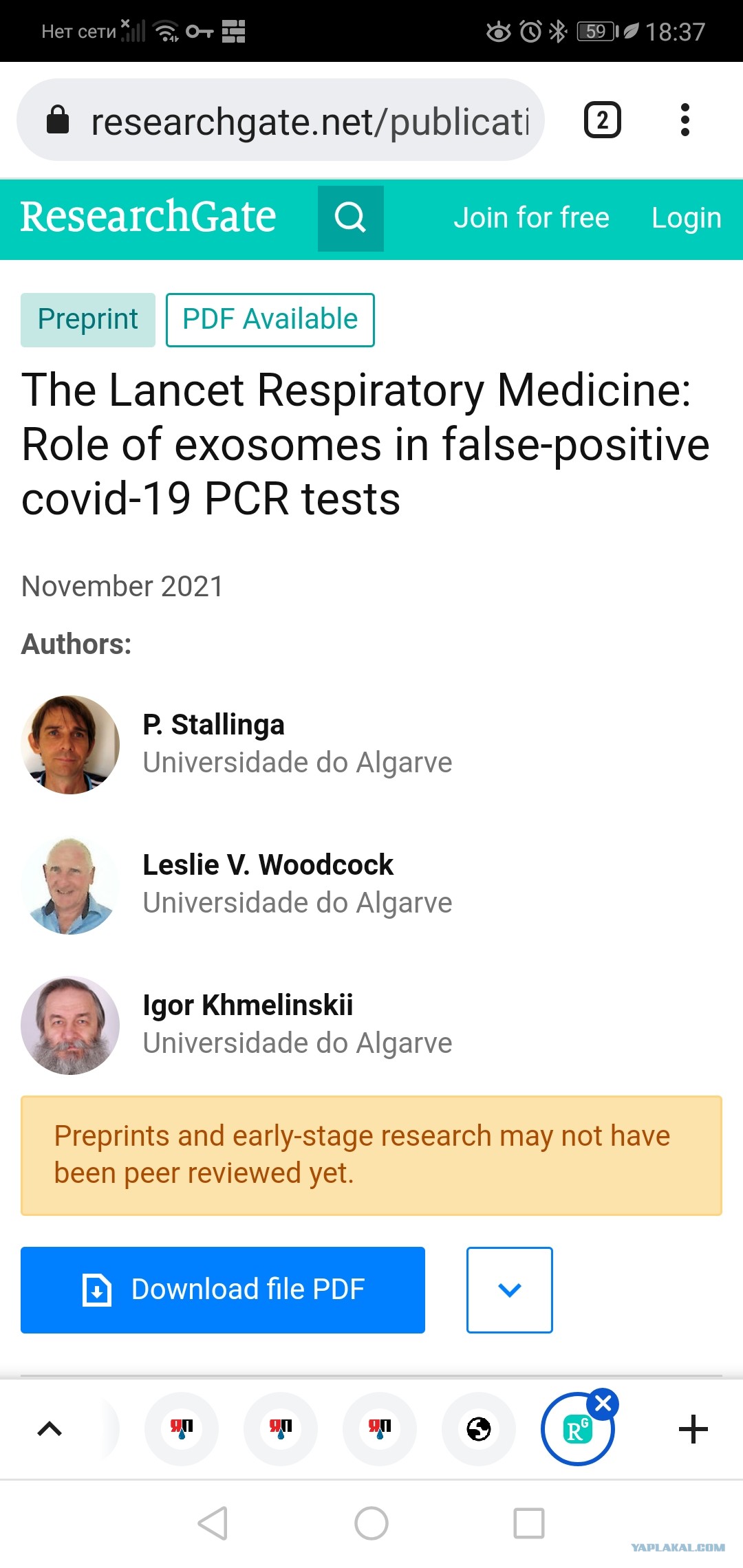Open the browser three-dot menu
Viewport: 743px width, 1568px height.
(685, 120)
